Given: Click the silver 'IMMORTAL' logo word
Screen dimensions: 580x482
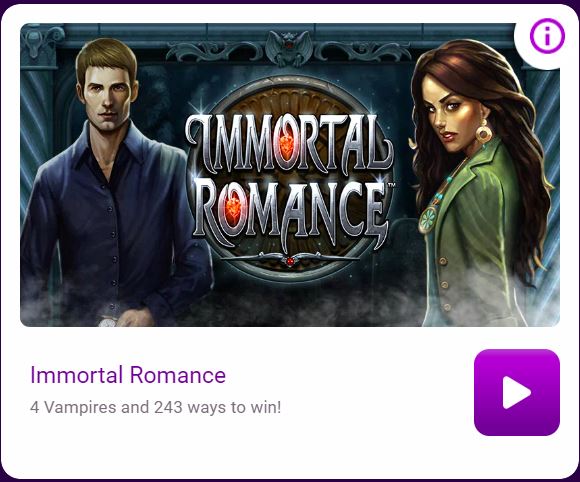Looking at the screenshot, I should 289,142.
